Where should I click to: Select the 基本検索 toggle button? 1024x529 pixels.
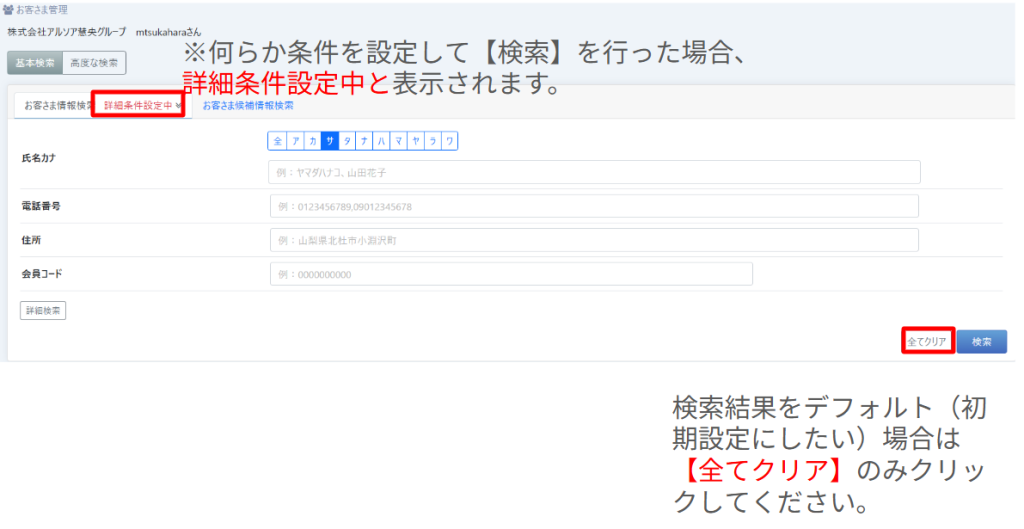tap(35, 63)
